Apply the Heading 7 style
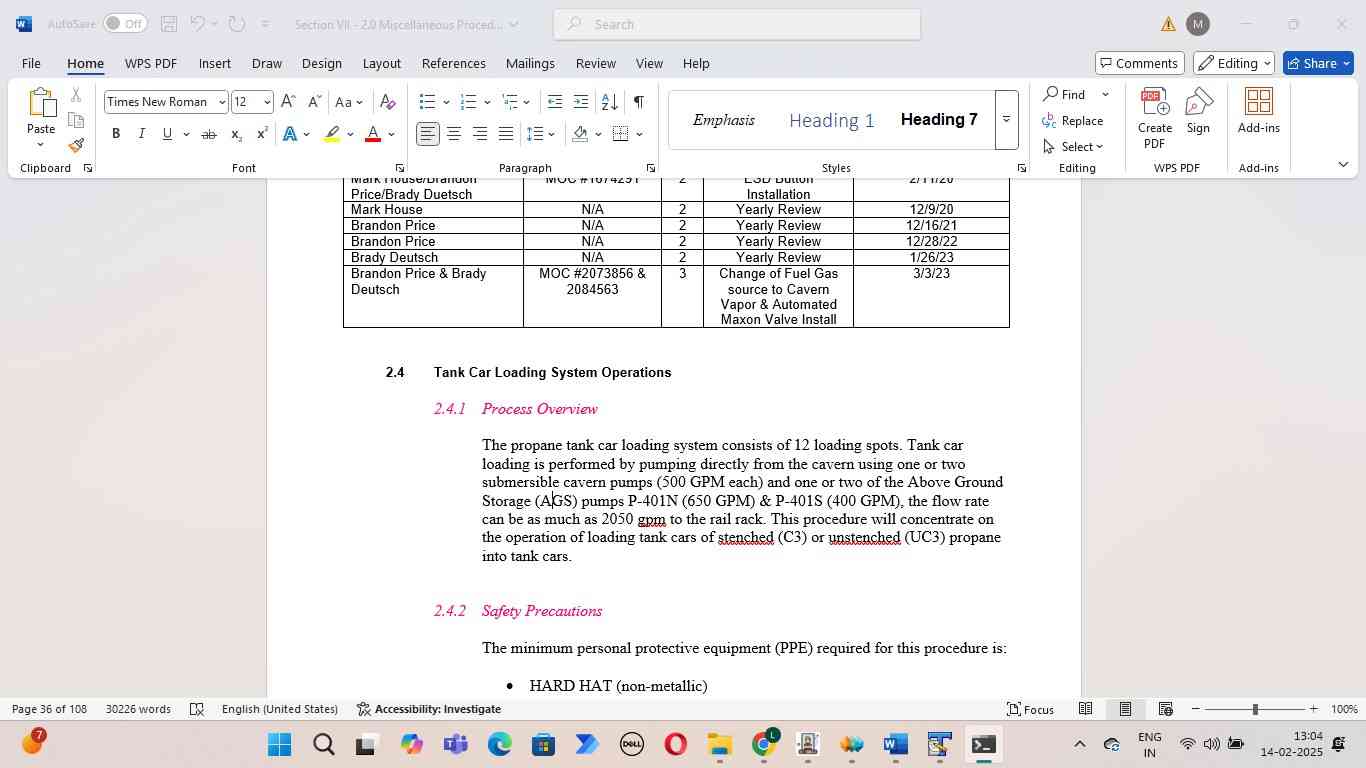Image resolution: width=1366 pixels, height=768 pixels. tap(939, 120)
